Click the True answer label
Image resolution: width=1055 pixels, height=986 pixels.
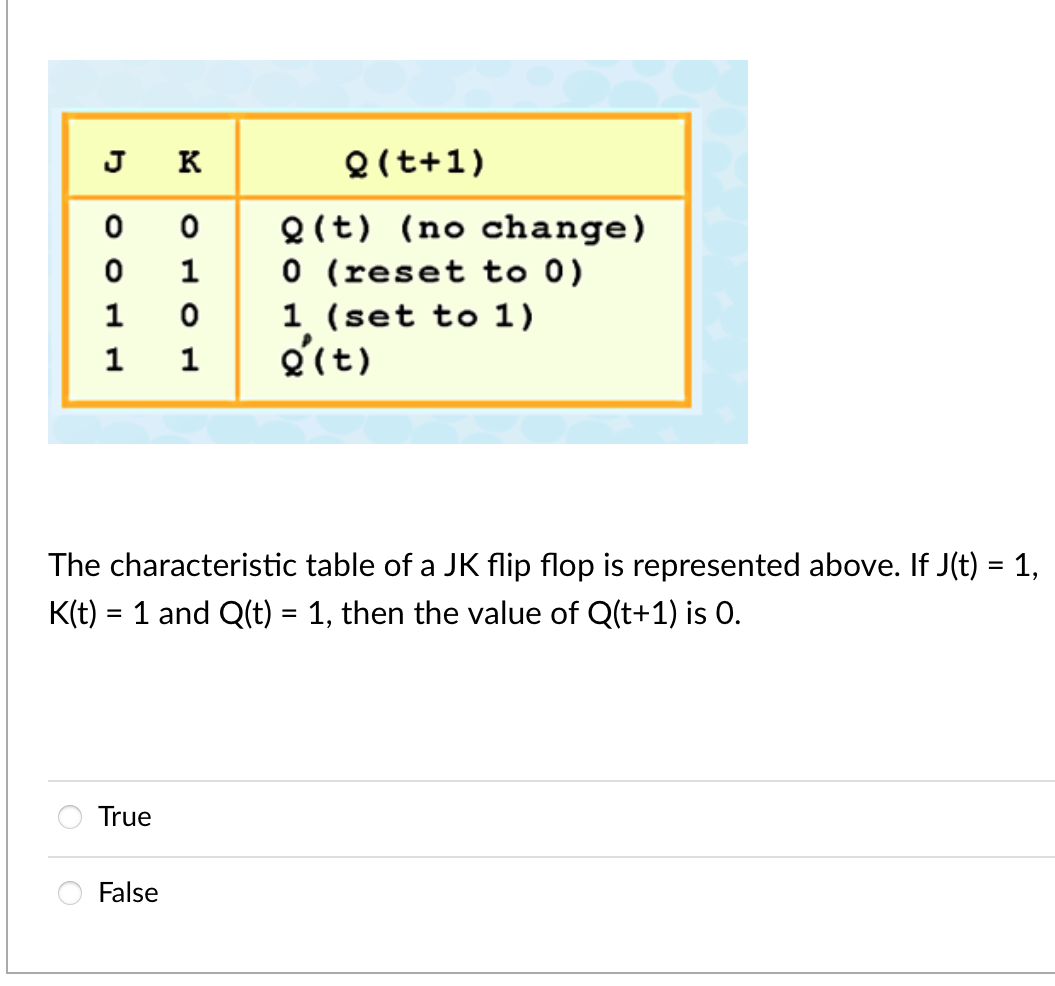(x=124, y=817)
